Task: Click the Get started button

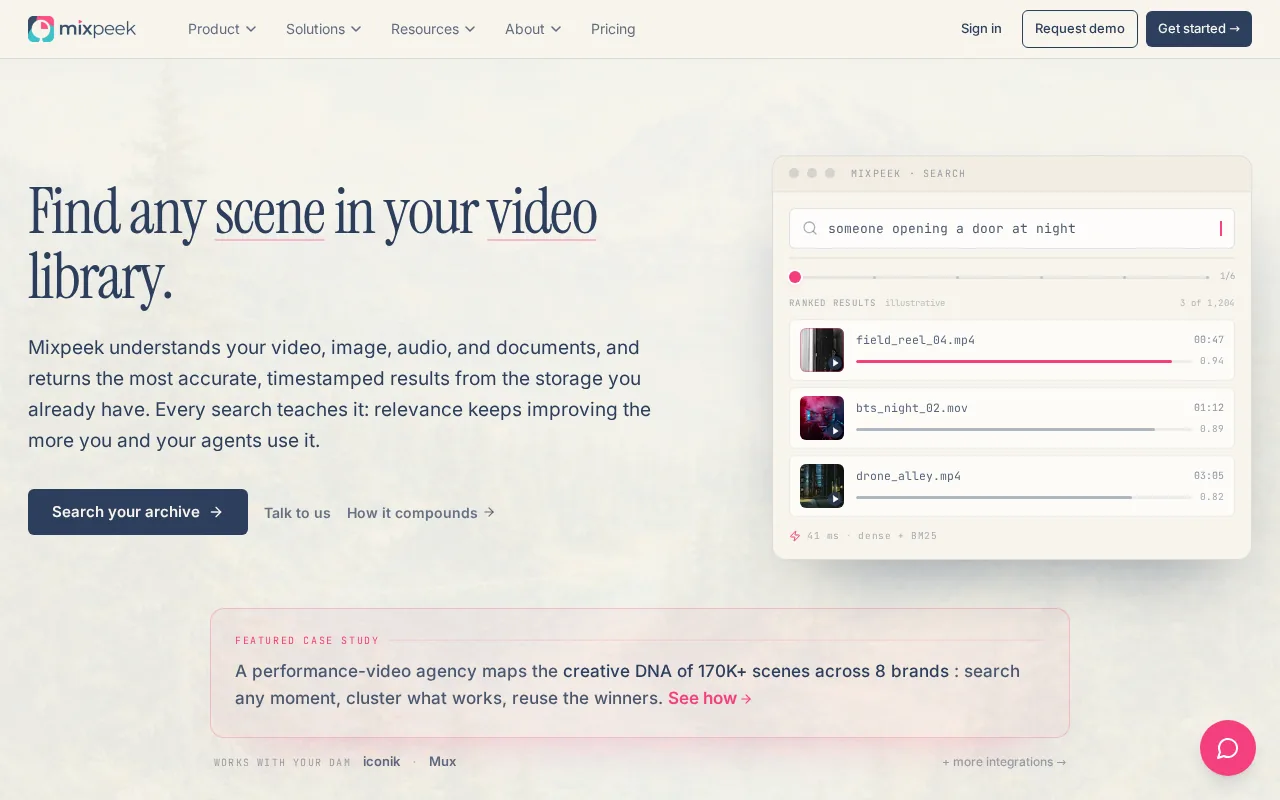Action: [1199, 29]
